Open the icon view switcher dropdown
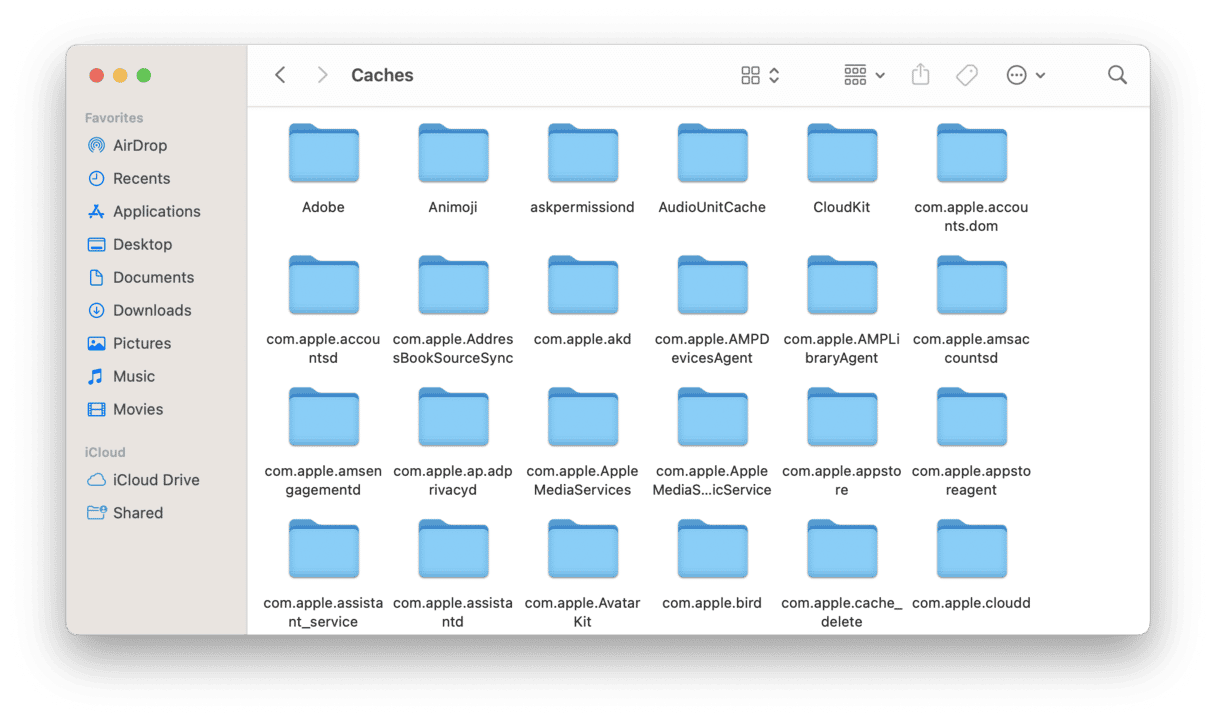The height and width of the screenshot is (722, 1216). (x=760, y=75)
